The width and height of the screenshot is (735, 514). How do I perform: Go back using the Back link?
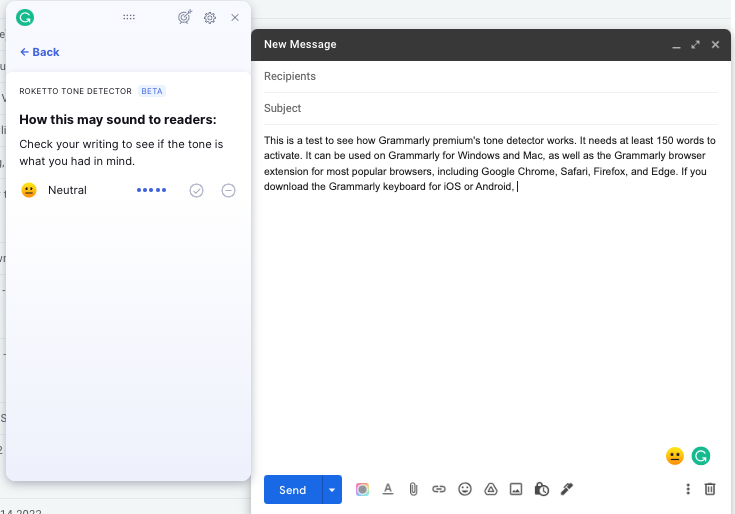point(40,52)
